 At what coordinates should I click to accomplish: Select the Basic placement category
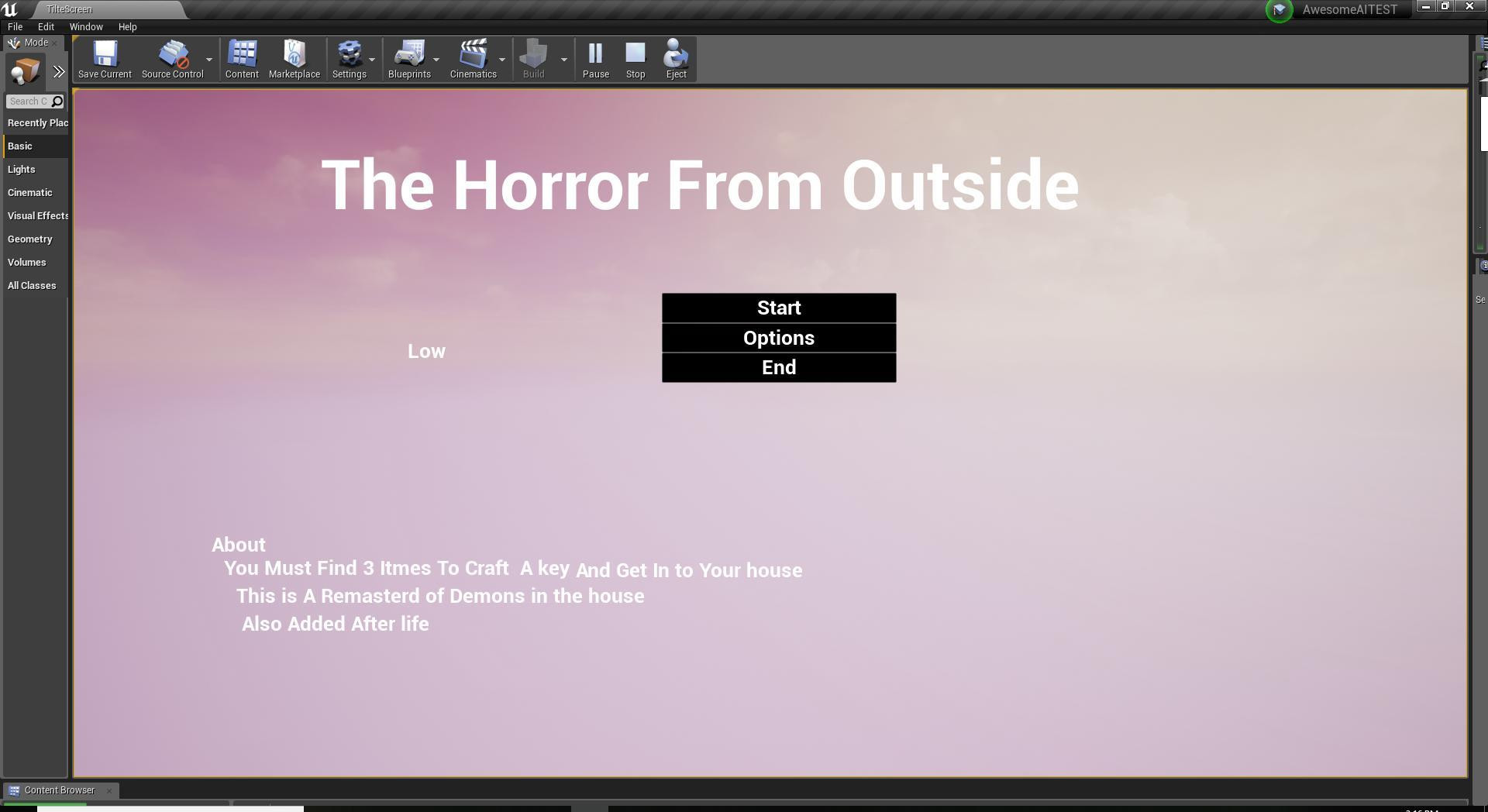pos(36,146)
